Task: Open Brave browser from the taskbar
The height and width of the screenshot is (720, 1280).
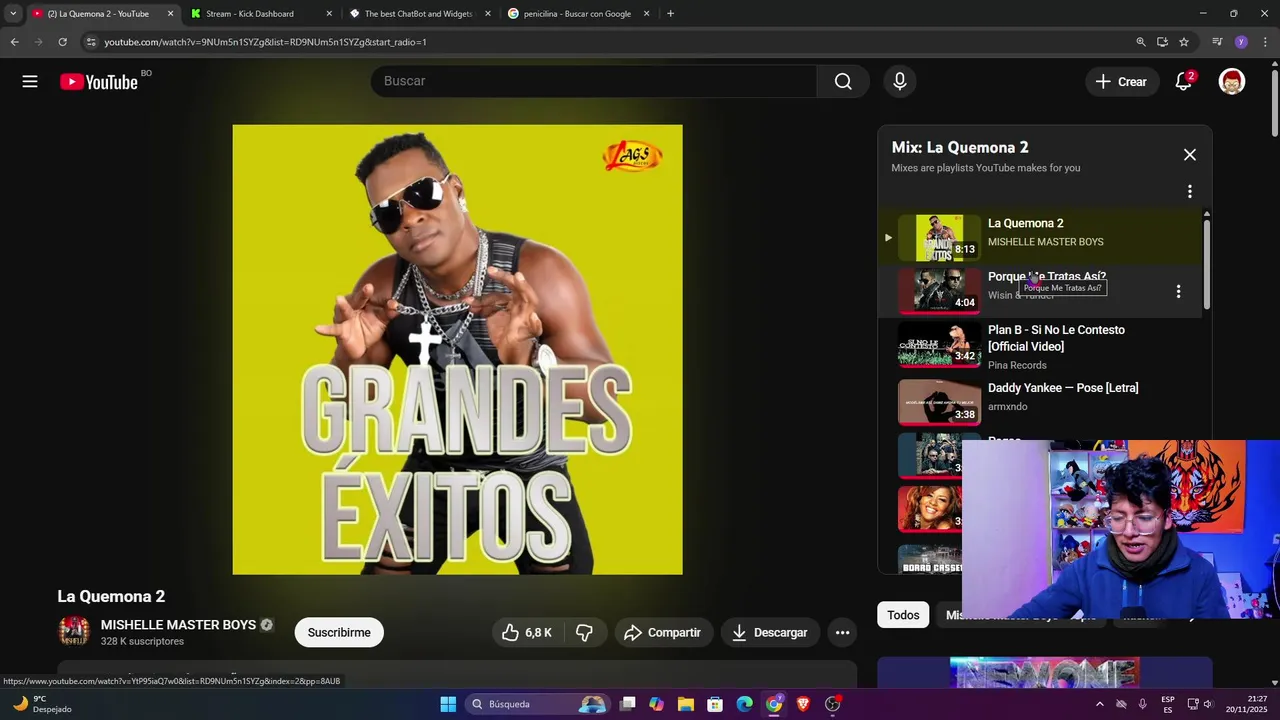Action: (803, 704)
